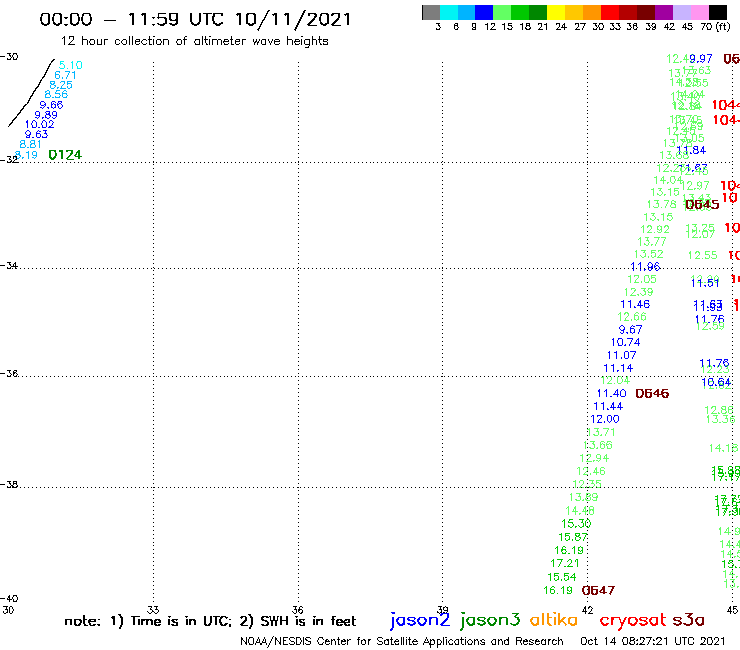Click the 12.92 wave height reading
Screen dimensions: 740x650
[655, 229]
